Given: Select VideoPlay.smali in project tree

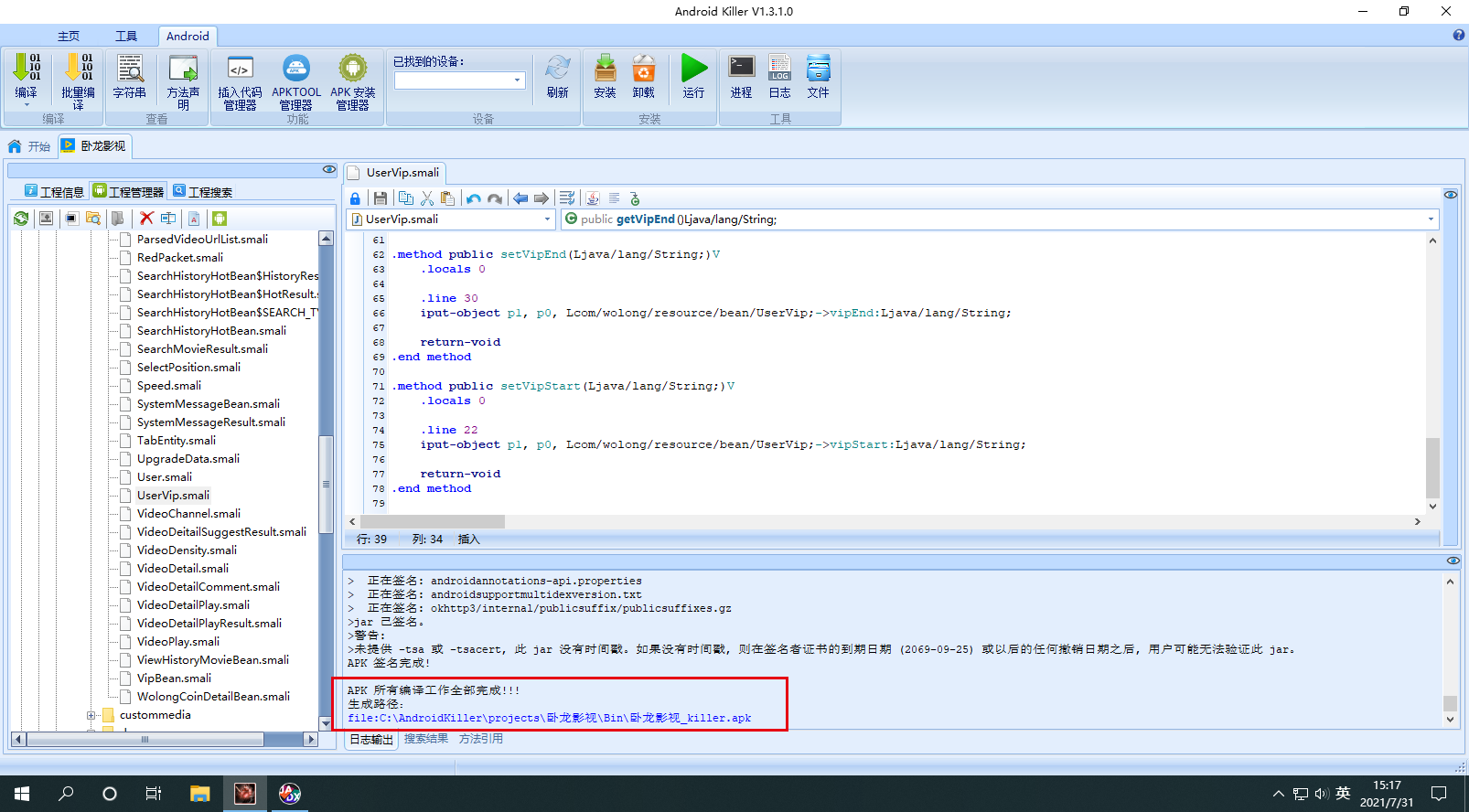Looking at the screenshot, I should pyautogui.click(x=178, y=642).
